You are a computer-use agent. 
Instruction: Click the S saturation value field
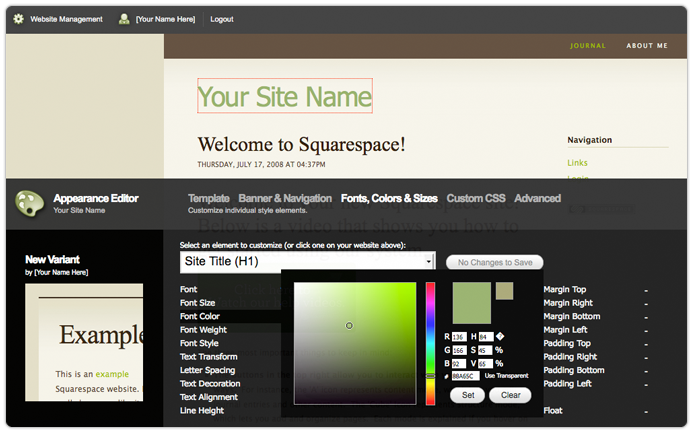tap(485, 350)
